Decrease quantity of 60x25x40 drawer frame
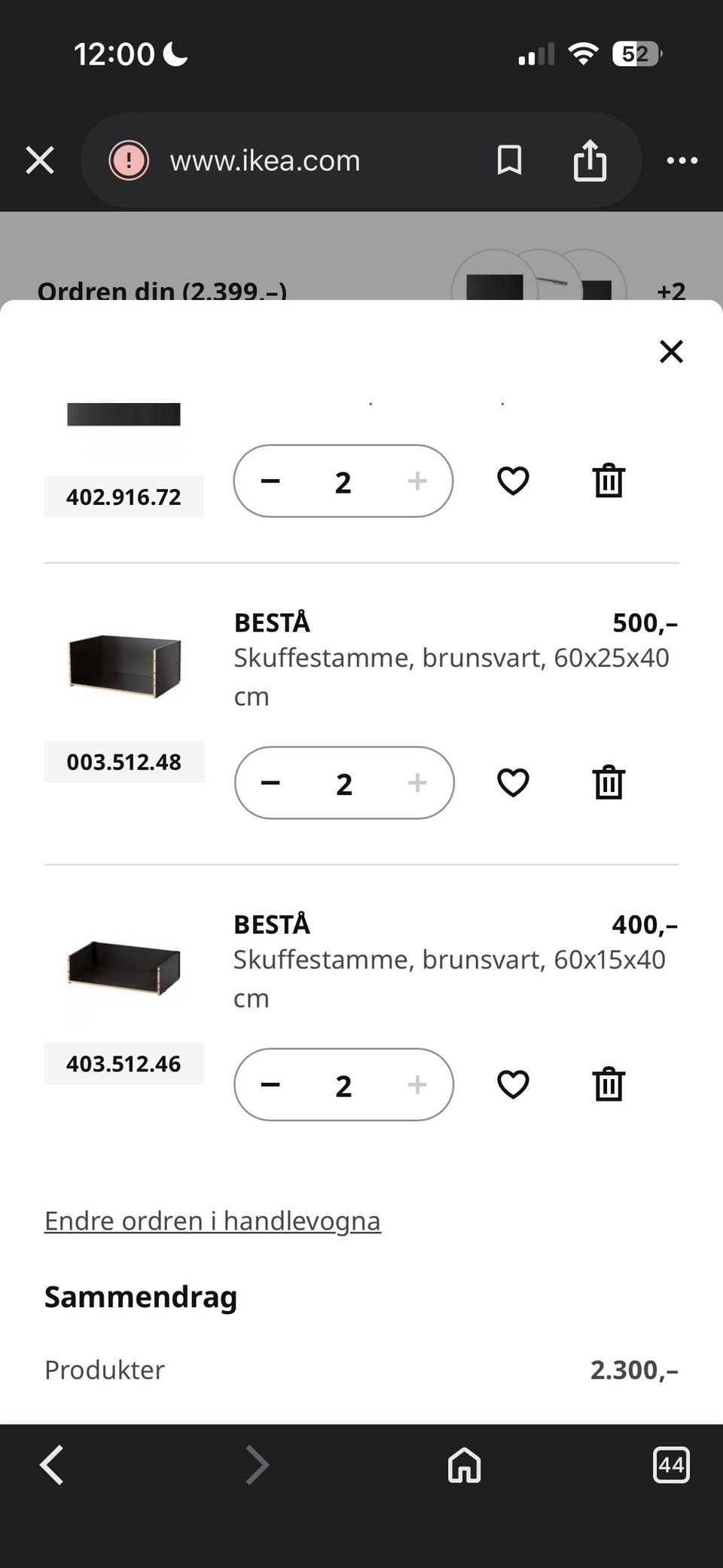Viewport: 723px width, 1568px height. click(270, 783)
